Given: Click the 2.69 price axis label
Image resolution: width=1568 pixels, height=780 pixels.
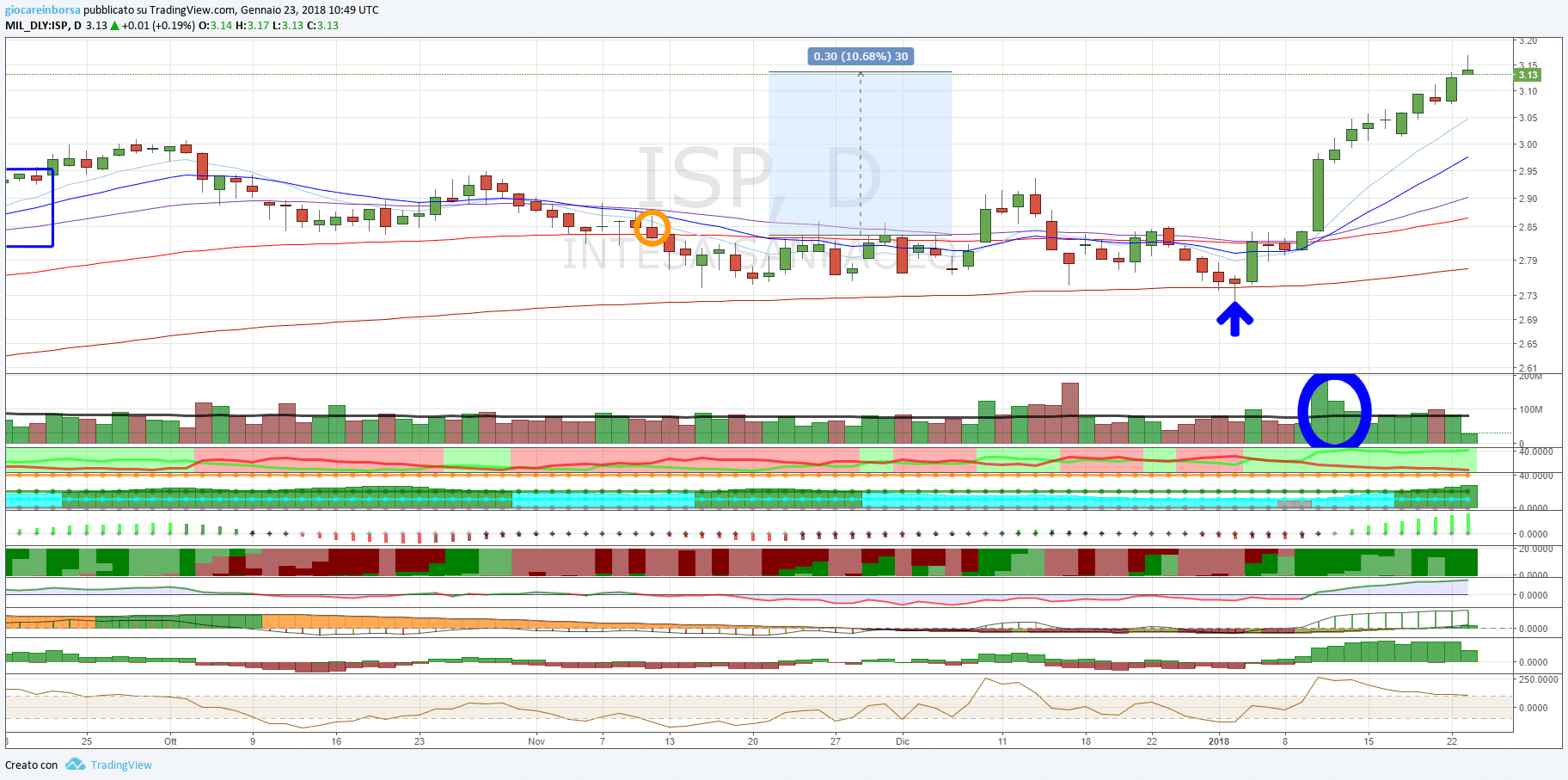Looking at the screenshot, I should (x=1528, y=320).
